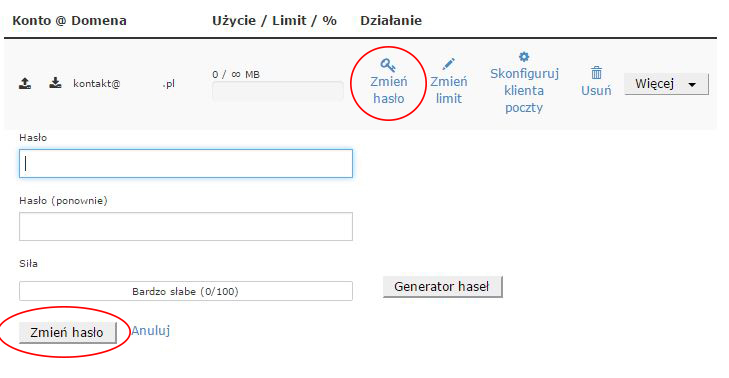Open the Zmień hasło action link
Viewport: 729px width, 378px height.
388,90
